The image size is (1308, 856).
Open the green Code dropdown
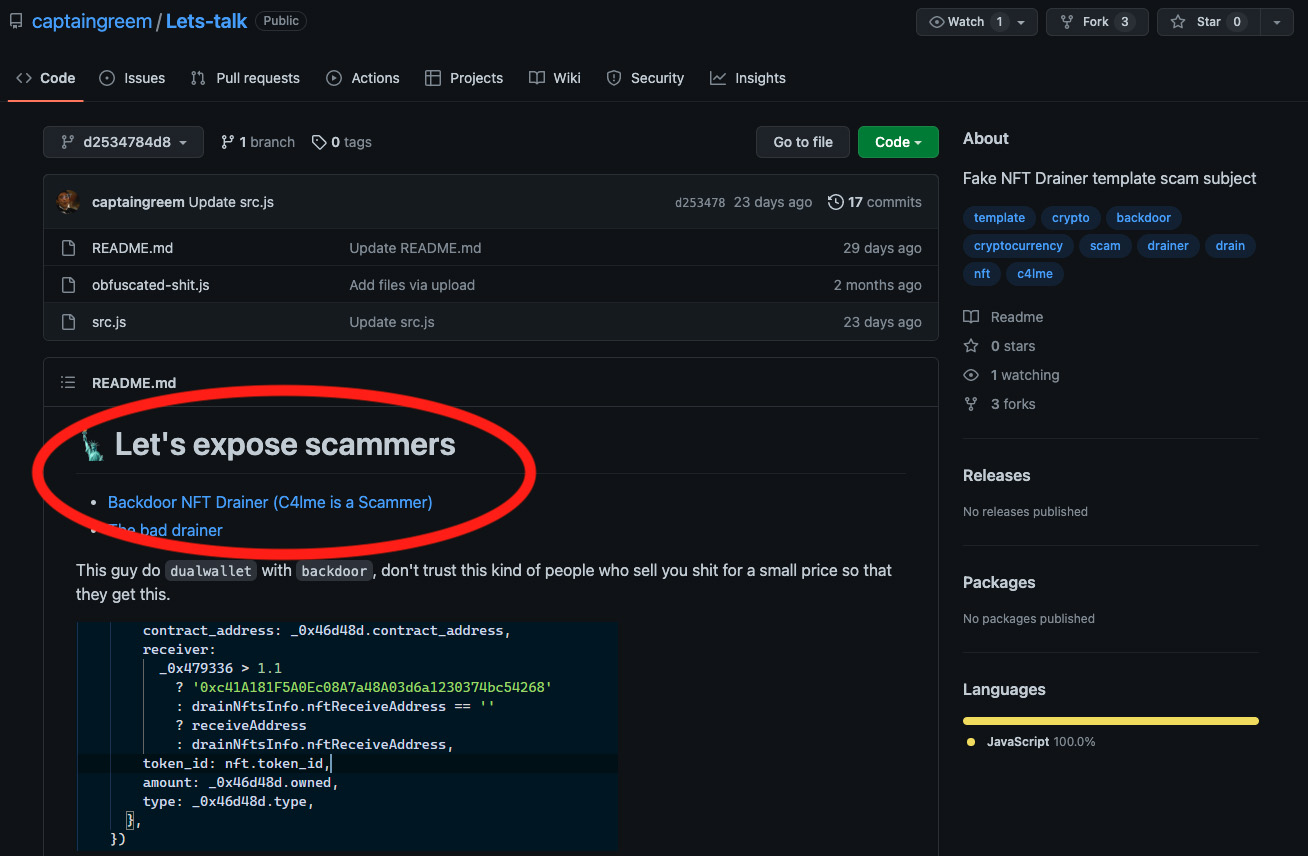pyautogui.click(x=898, y=142)
